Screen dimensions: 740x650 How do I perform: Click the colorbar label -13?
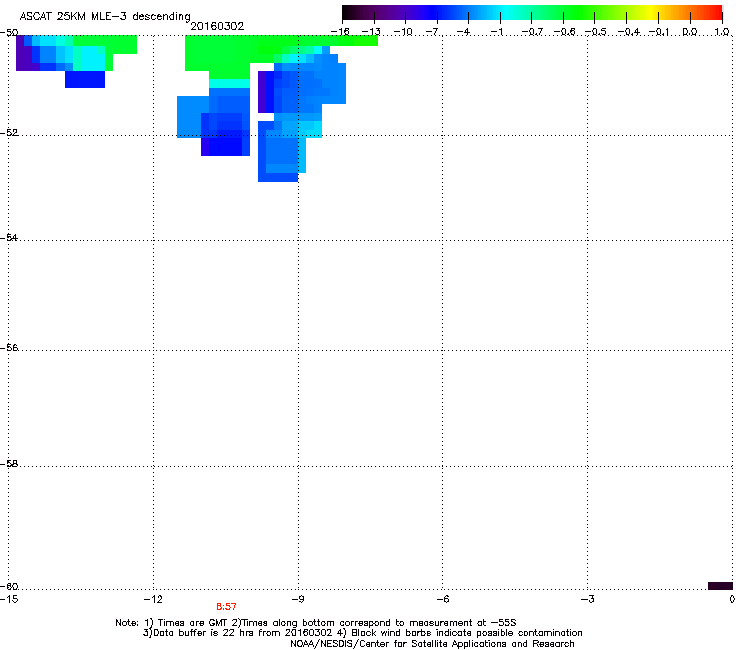[x=371, y=32]
